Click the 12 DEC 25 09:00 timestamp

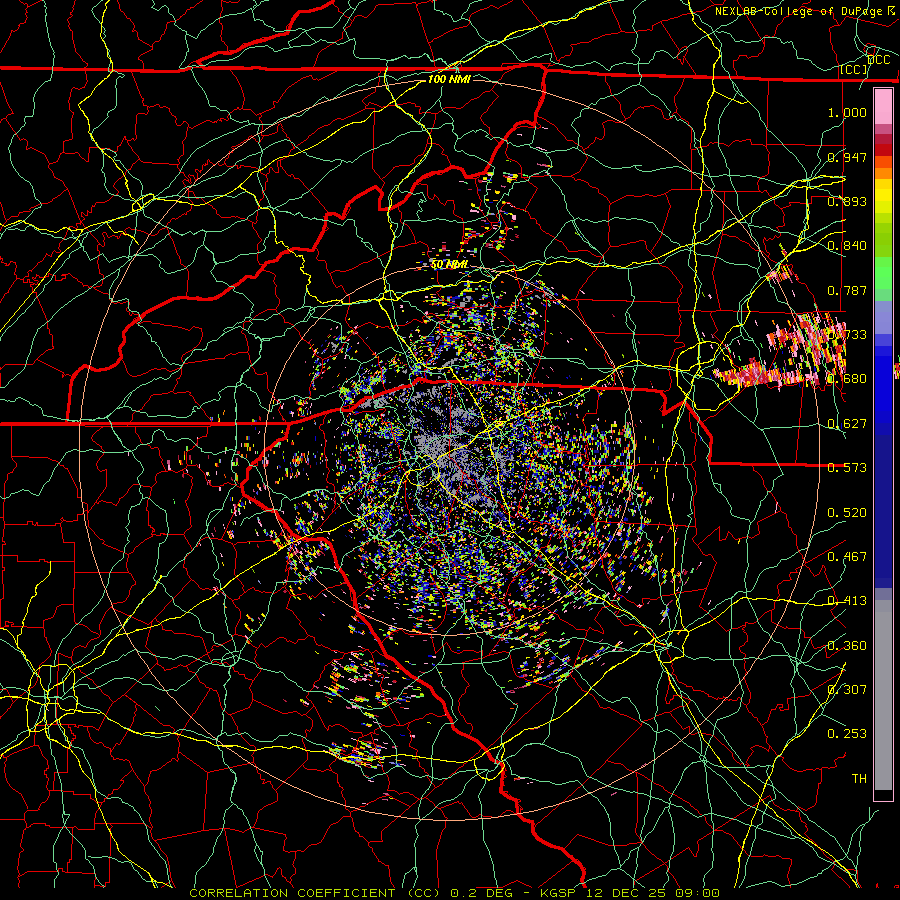click(653, 893)
